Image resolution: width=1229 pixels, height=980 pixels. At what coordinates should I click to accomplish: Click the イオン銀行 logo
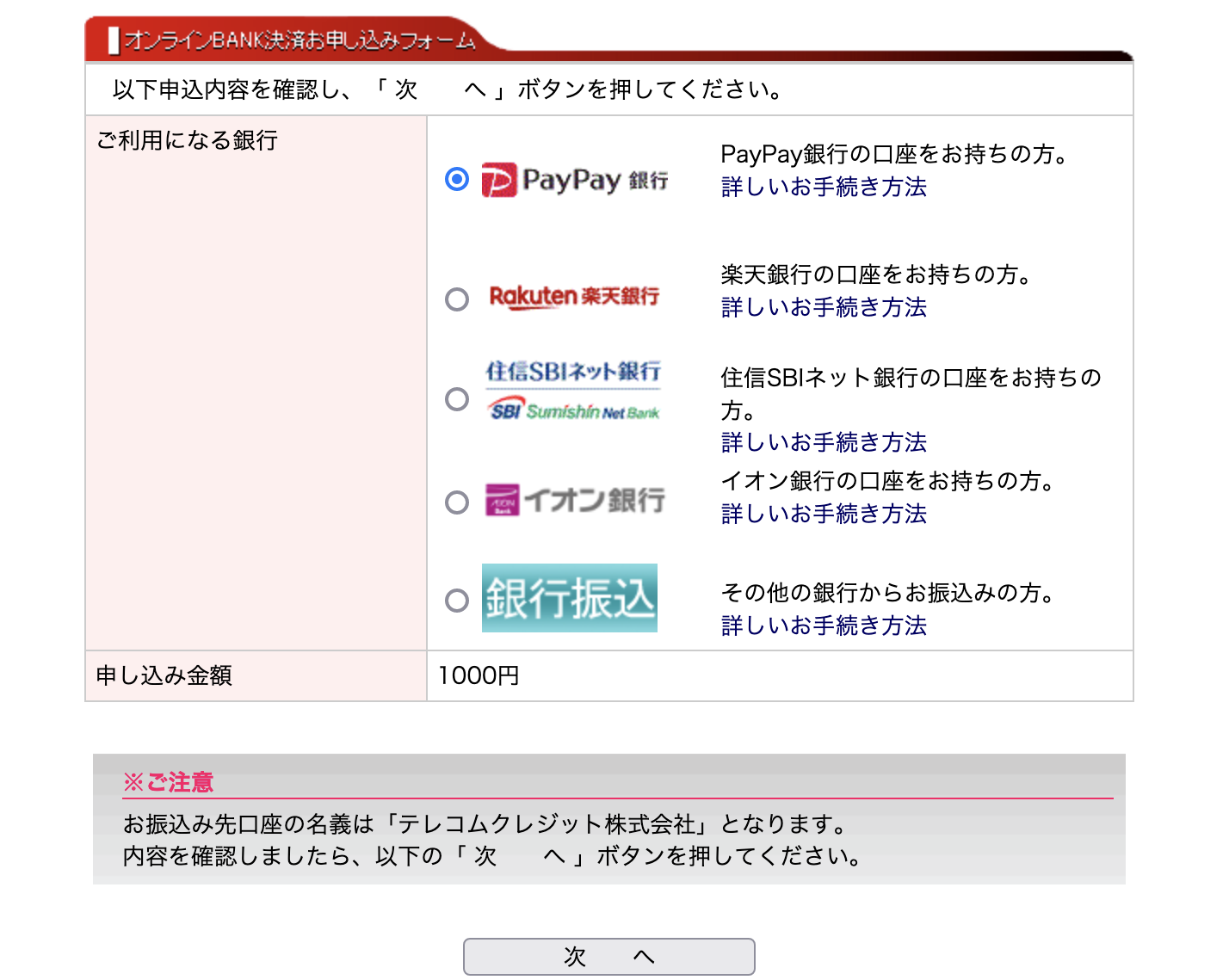[x=575, y=500]
